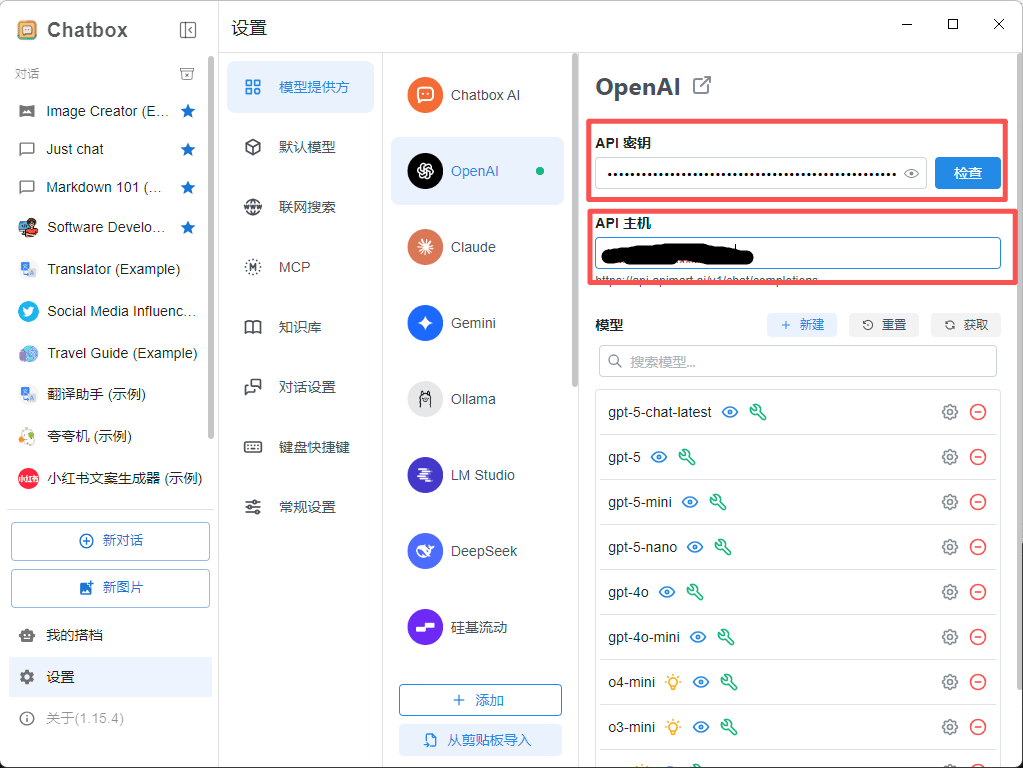This screenshot has height=768, width=1023.
Task: Select the MCP settings tab
Action: pyautogui.click(x=300, y=267)
